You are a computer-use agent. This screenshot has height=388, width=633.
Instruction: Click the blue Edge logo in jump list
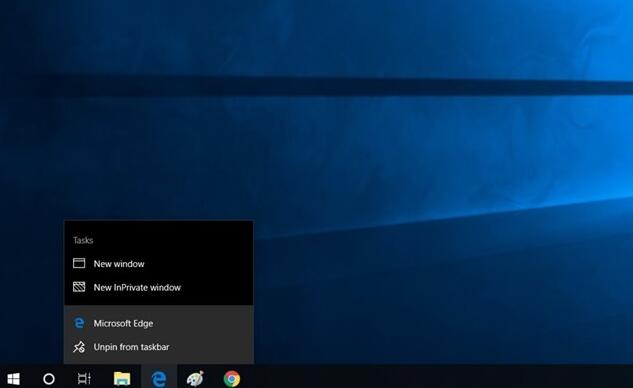click(x=79, y=323)
